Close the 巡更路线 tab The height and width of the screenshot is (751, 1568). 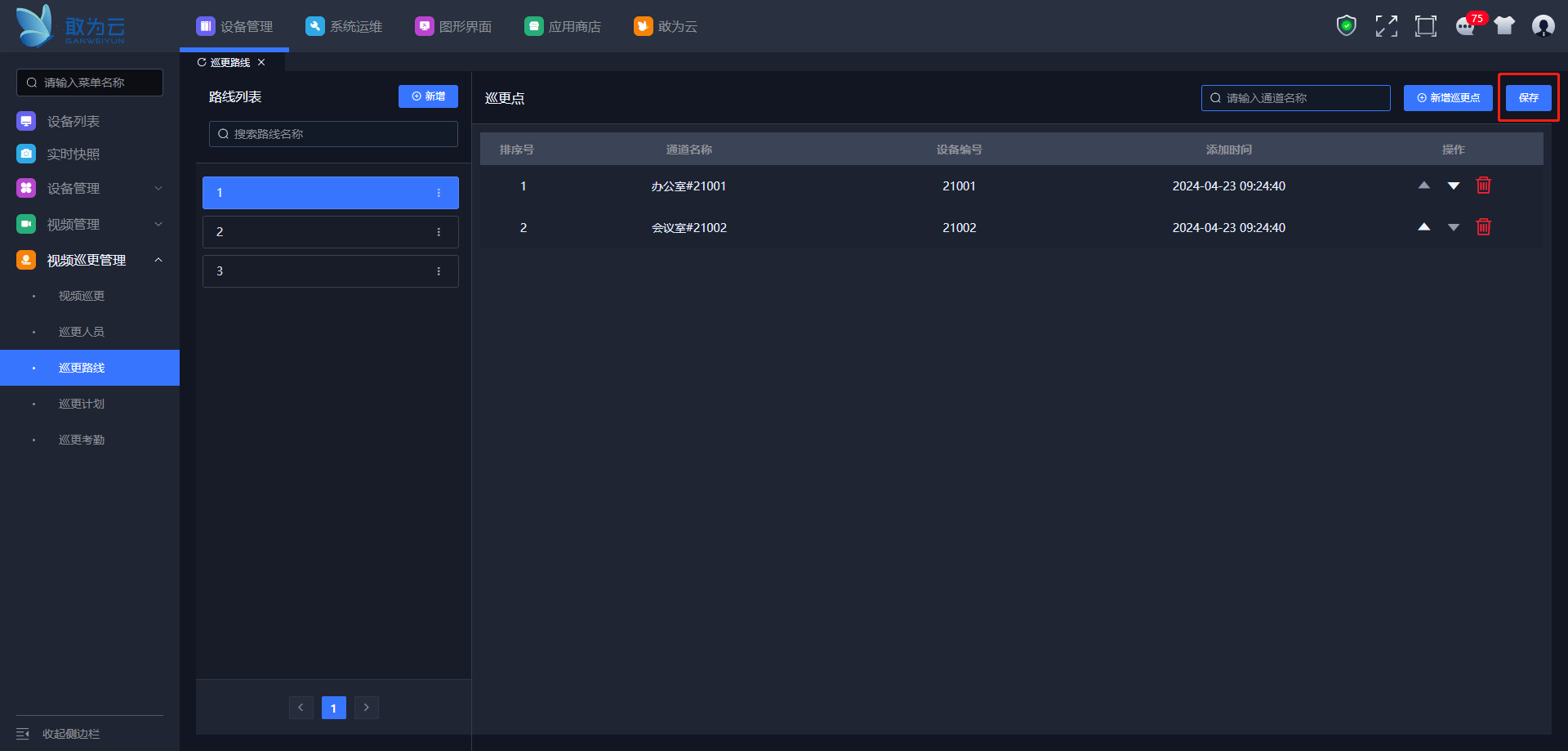pos(261,62)
